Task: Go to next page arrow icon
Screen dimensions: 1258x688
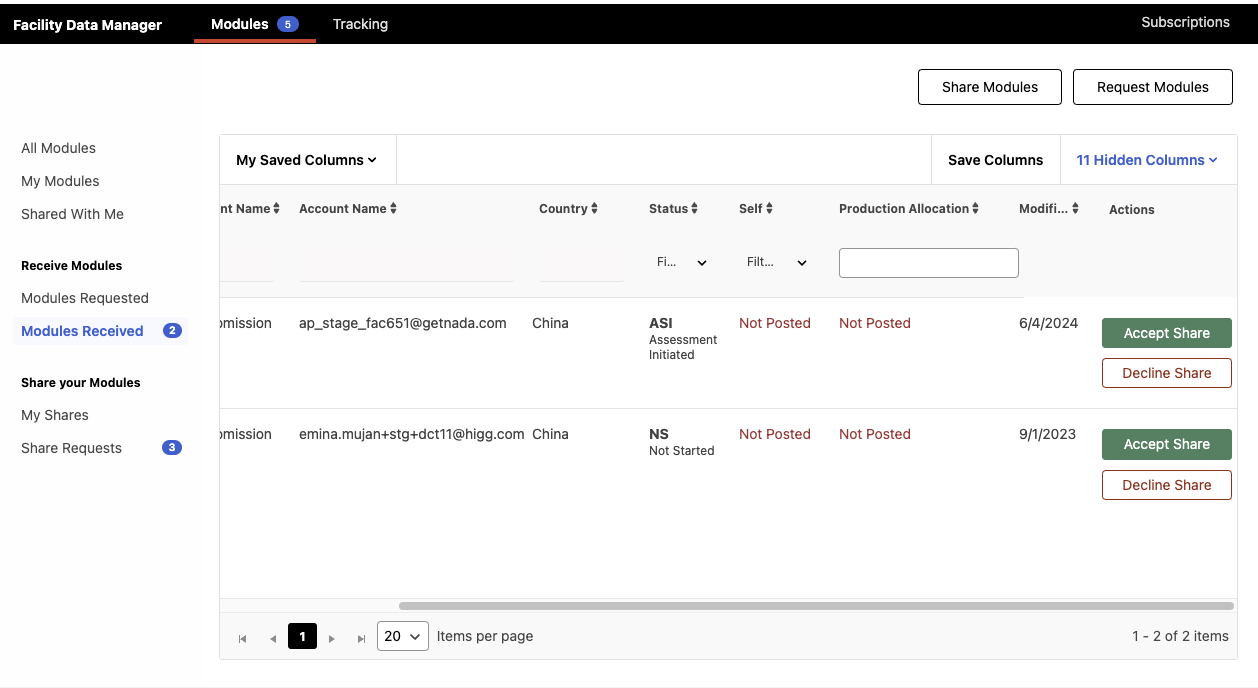Action: click(332, 637)
